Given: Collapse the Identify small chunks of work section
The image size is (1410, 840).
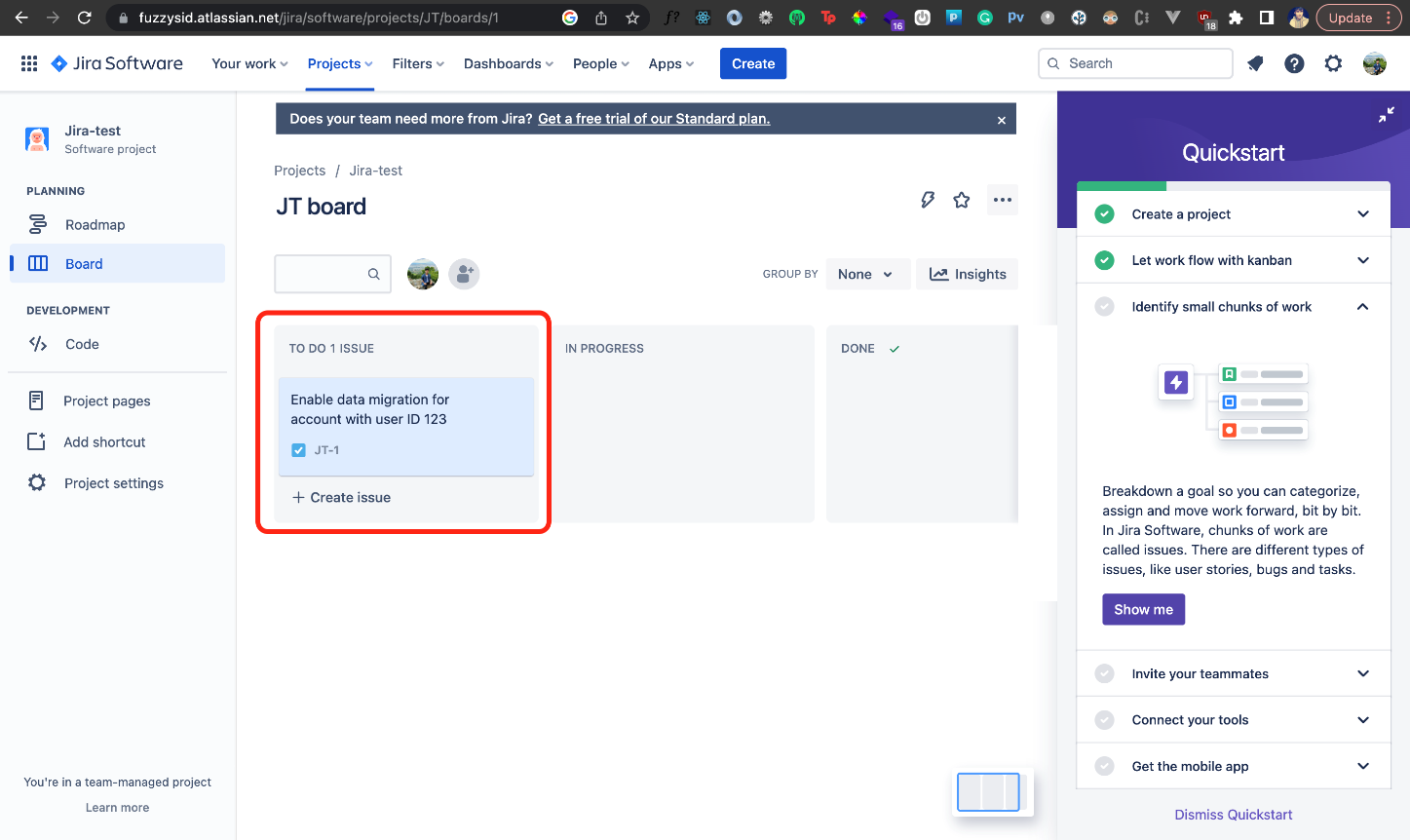Looking at the screenshot, I should point(1362,306).
